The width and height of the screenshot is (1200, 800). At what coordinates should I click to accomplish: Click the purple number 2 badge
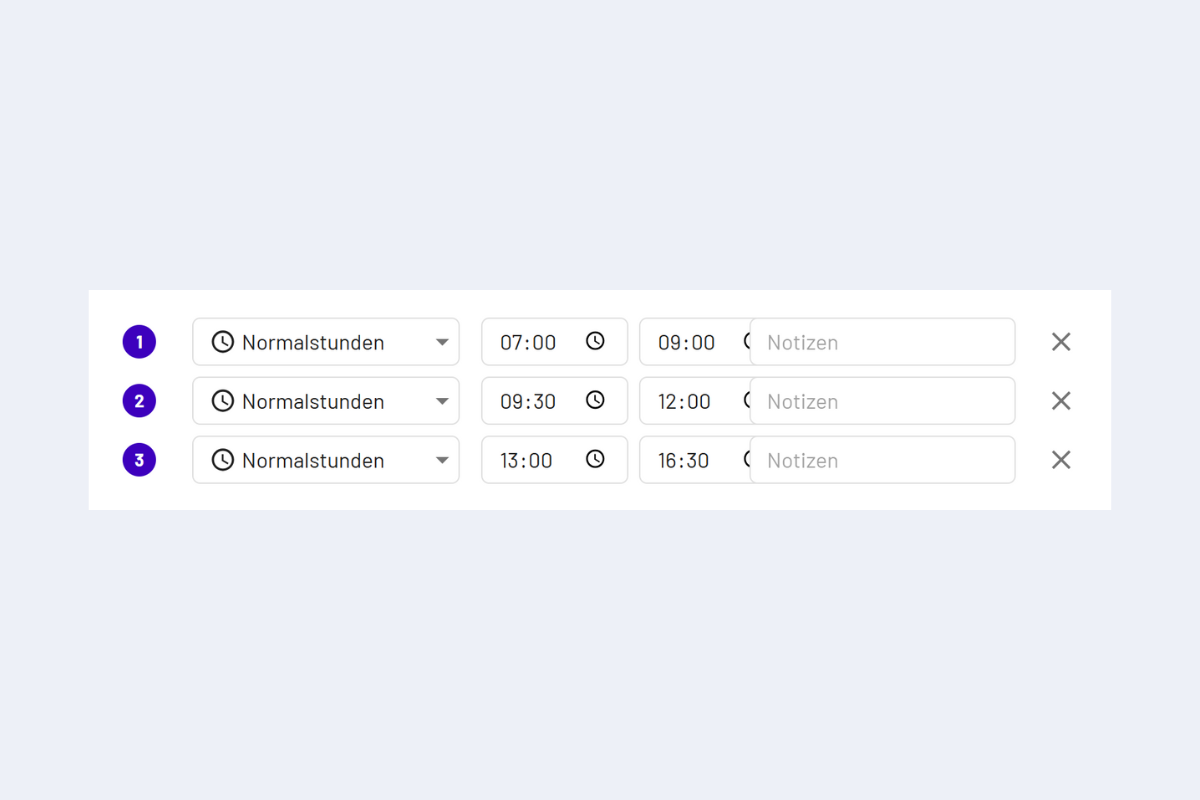(x=139, y=401)
